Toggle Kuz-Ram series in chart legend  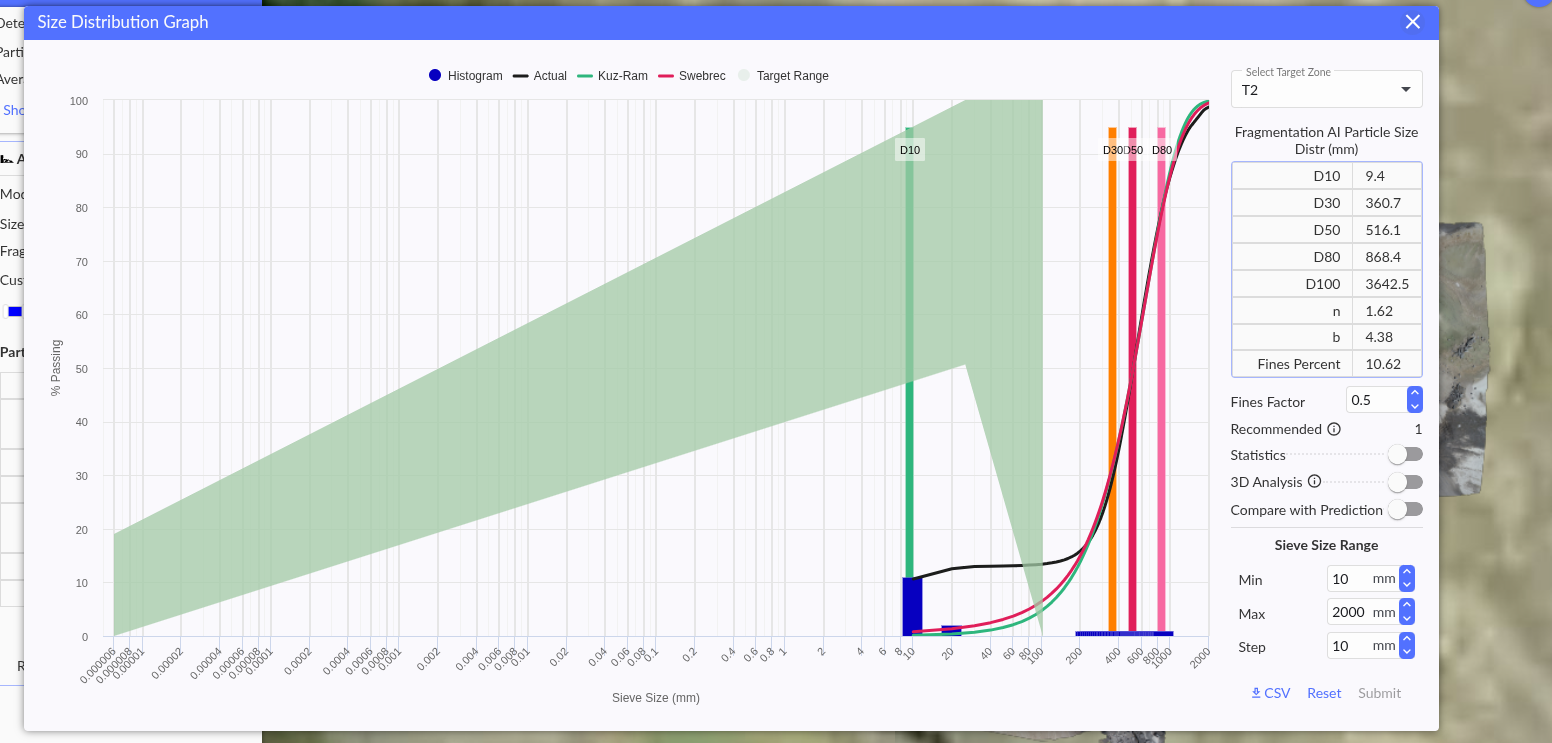click(x=612, y=76)
